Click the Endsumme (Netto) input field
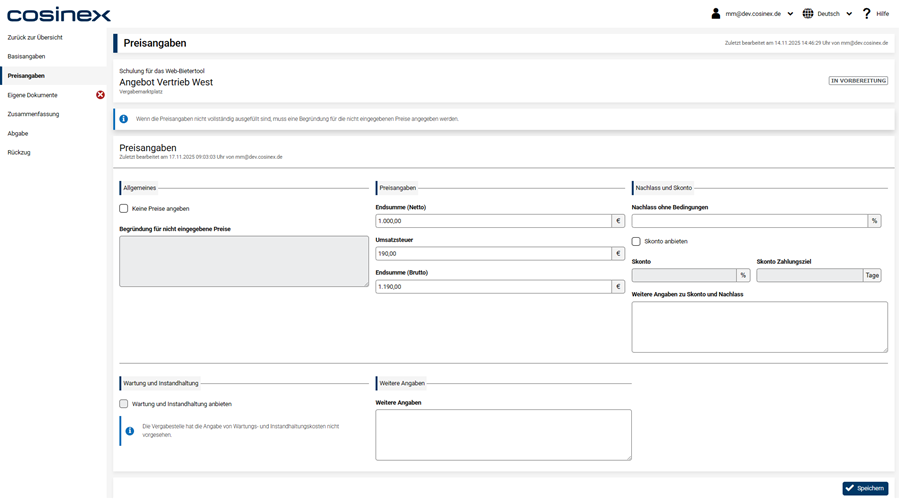This screenshot has width=900, height=499. pos(493,221)
